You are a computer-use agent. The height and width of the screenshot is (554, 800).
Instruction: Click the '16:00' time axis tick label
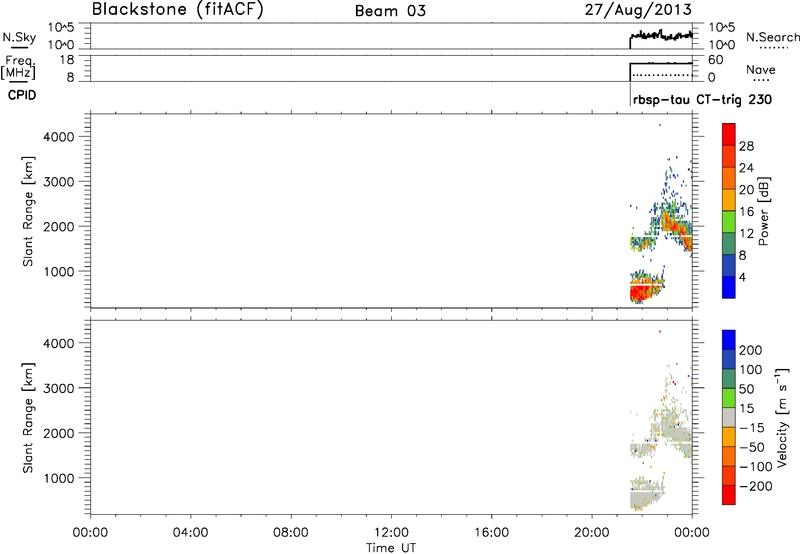point(491,533)
